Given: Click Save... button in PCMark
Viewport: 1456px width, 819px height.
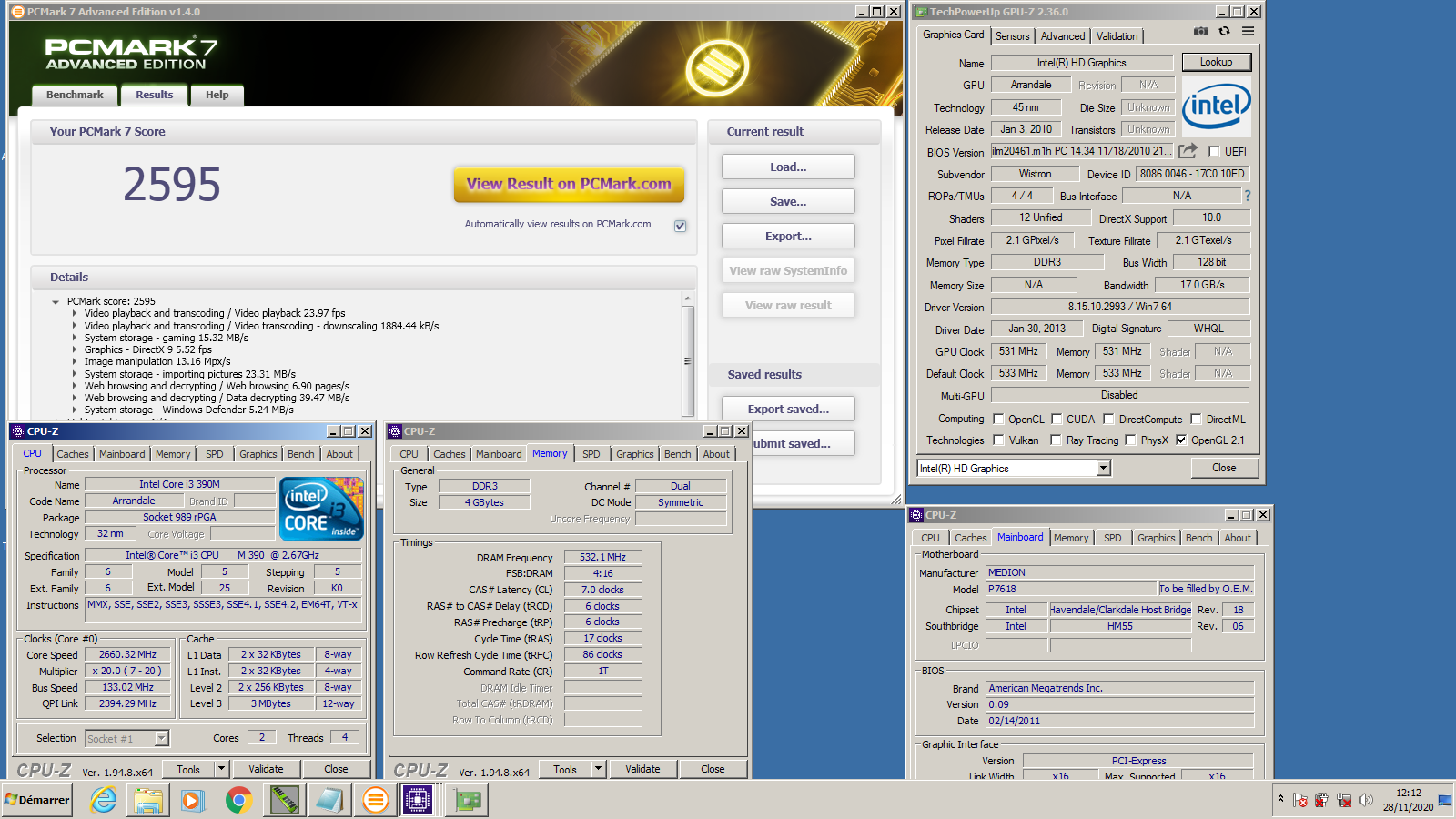Looking at the screenshot, I should (x=788, y=201).
